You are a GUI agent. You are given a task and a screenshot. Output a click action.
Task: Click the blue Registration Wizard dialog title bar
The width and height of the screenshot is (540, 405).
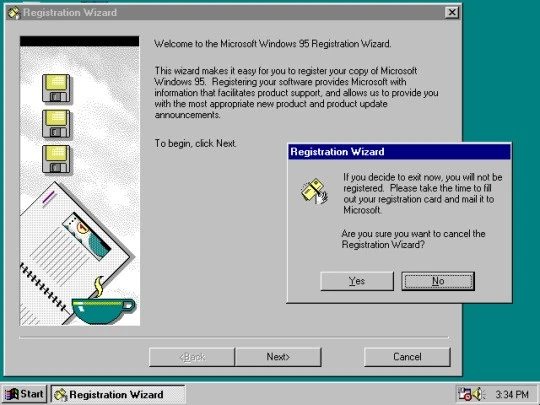pyautogui.click(x=399, y=152)
